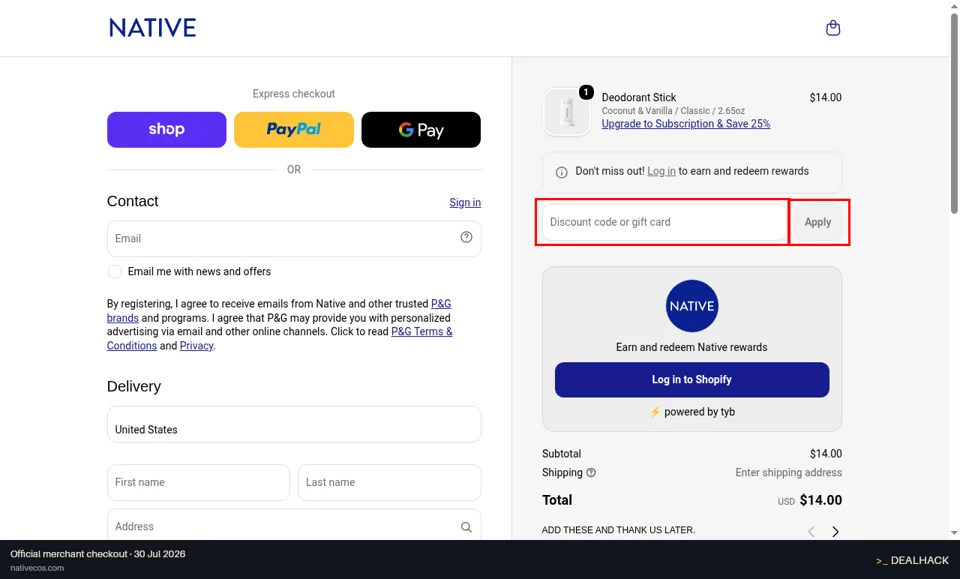Click the NATIVE logo in header
Screen dimensions: 960x579
(152, 28)
